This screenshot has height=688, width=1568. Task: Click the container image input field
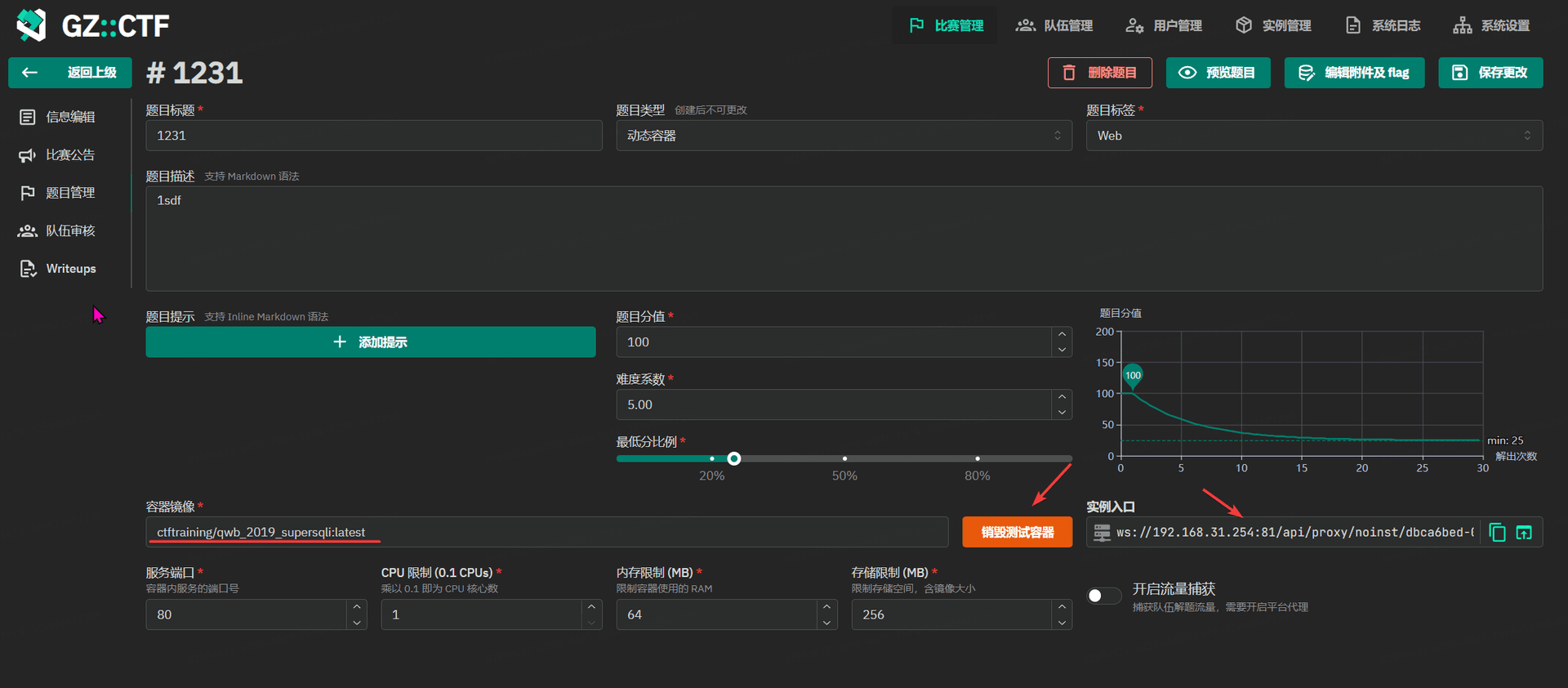[546, 533]
